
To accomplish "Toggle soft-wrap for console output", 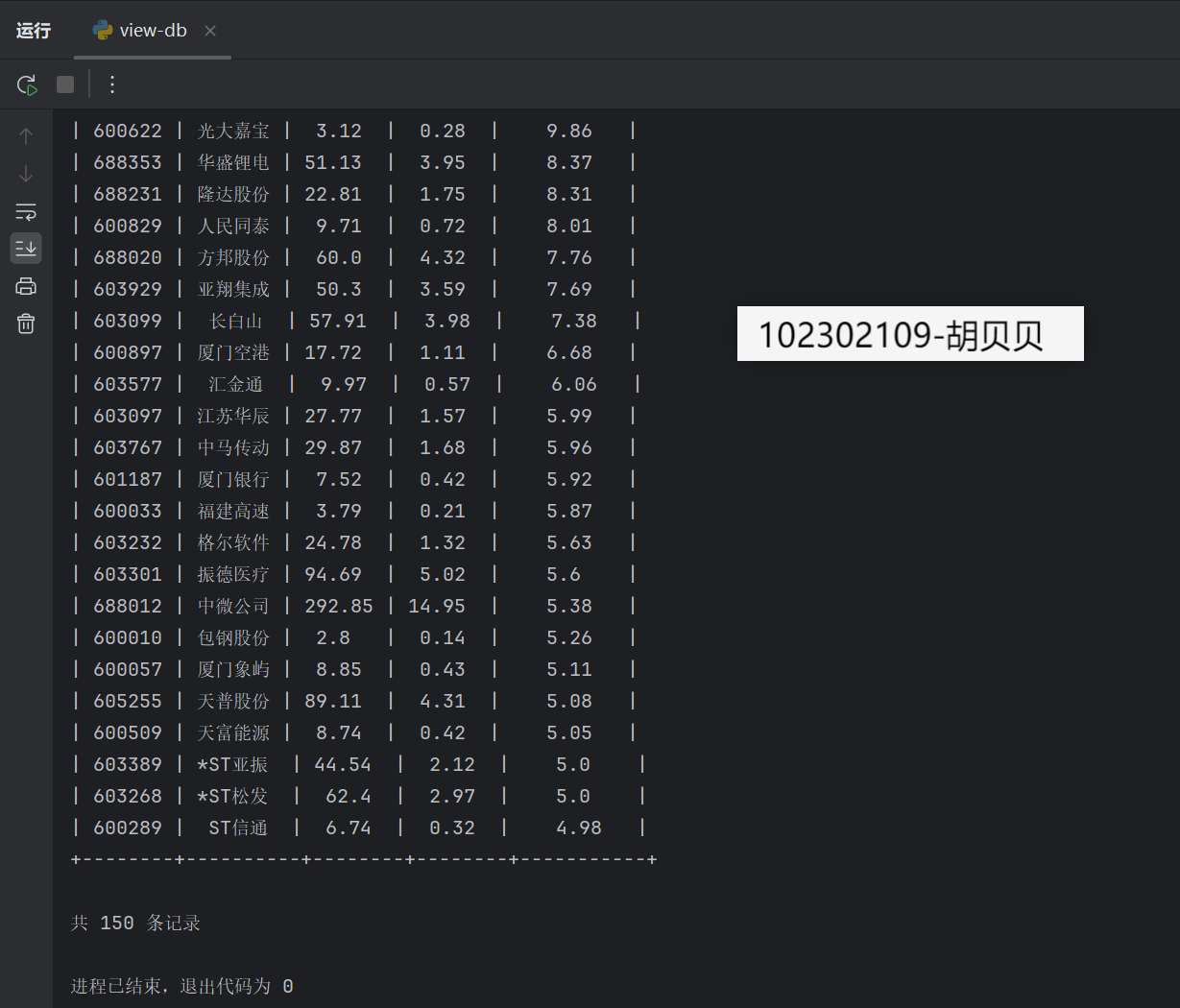I will point(26,211).
